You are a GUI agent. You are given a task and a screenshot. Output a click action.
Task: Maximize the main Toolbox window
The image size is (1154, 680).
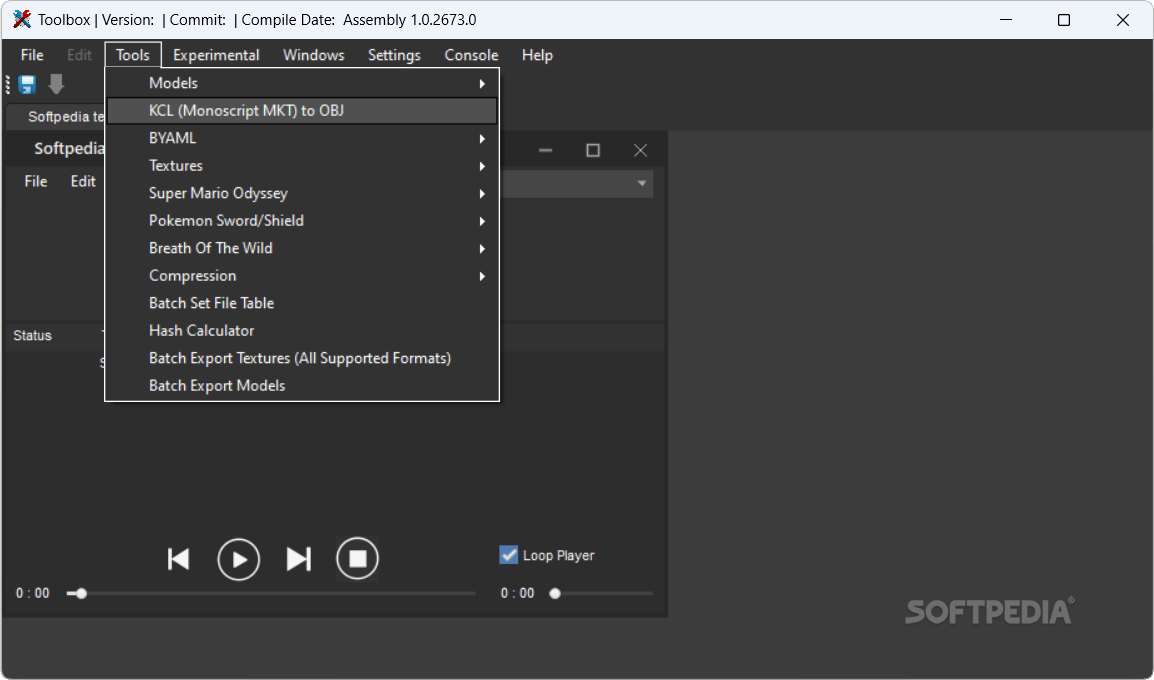1063,20
